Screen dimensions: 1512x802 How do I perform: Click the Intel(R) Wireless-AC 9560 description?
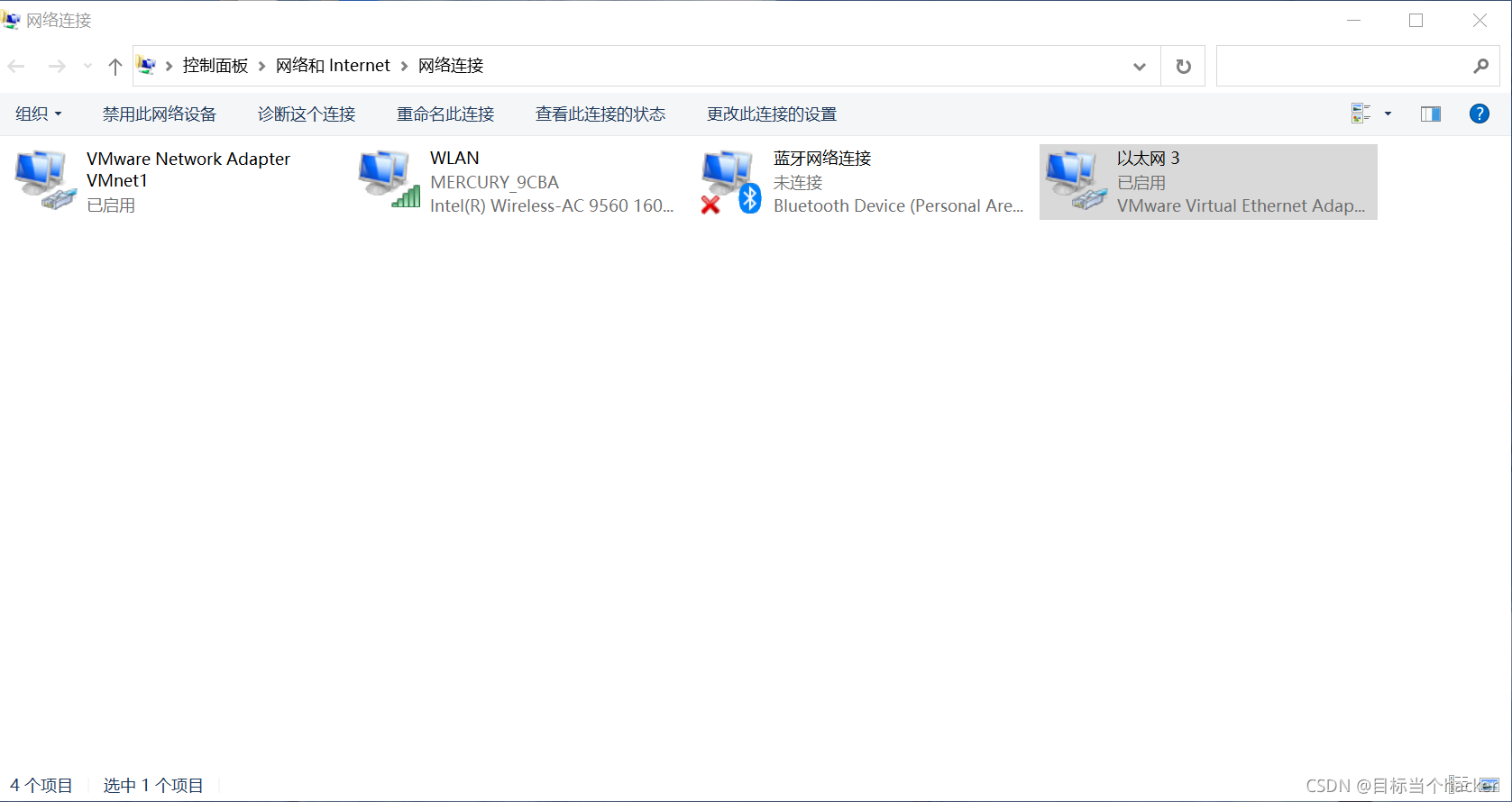coord(552,205)
